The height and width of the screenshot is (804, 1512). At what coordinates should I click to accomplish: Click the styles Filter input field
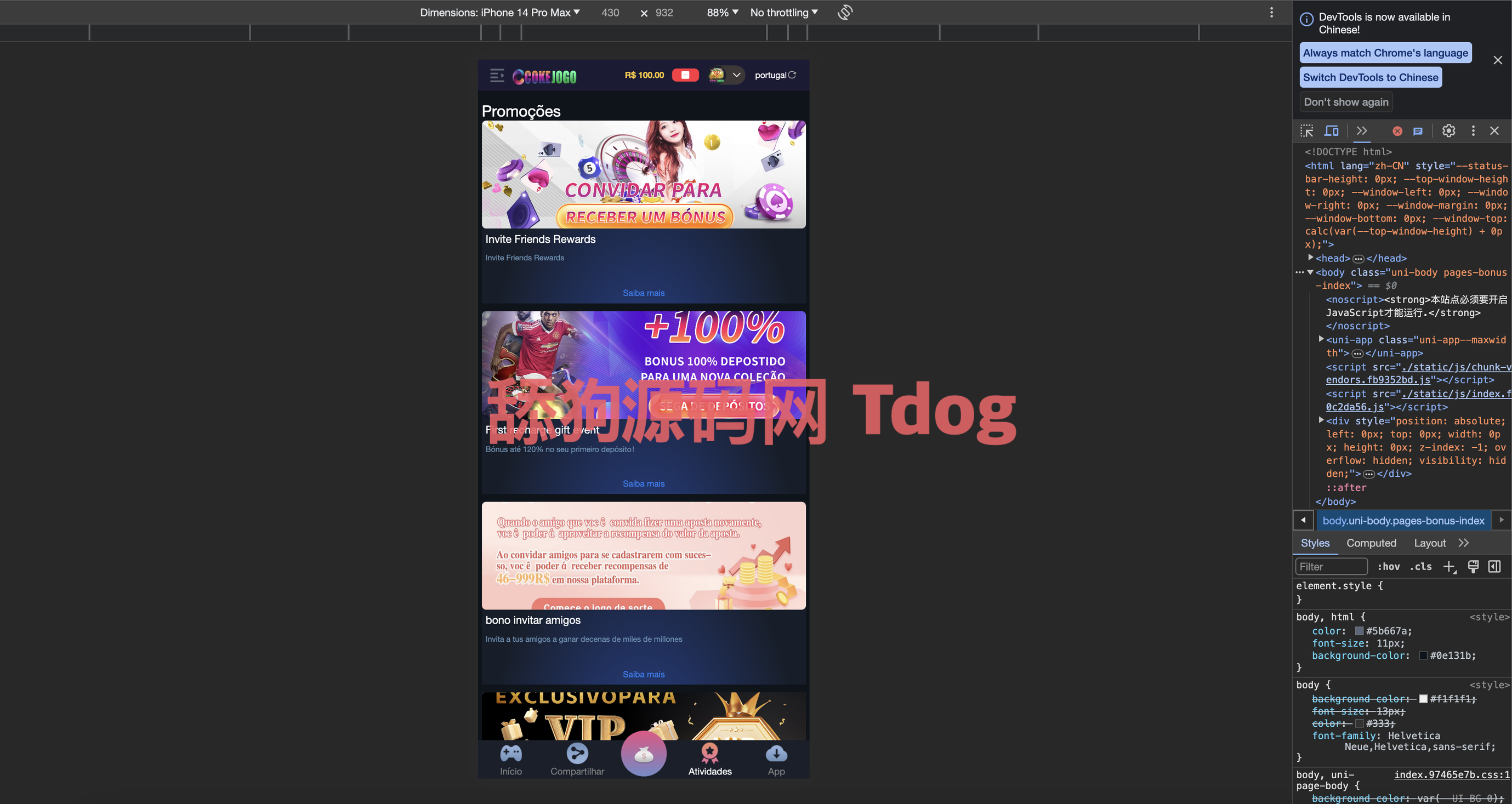click(1331, 566)
